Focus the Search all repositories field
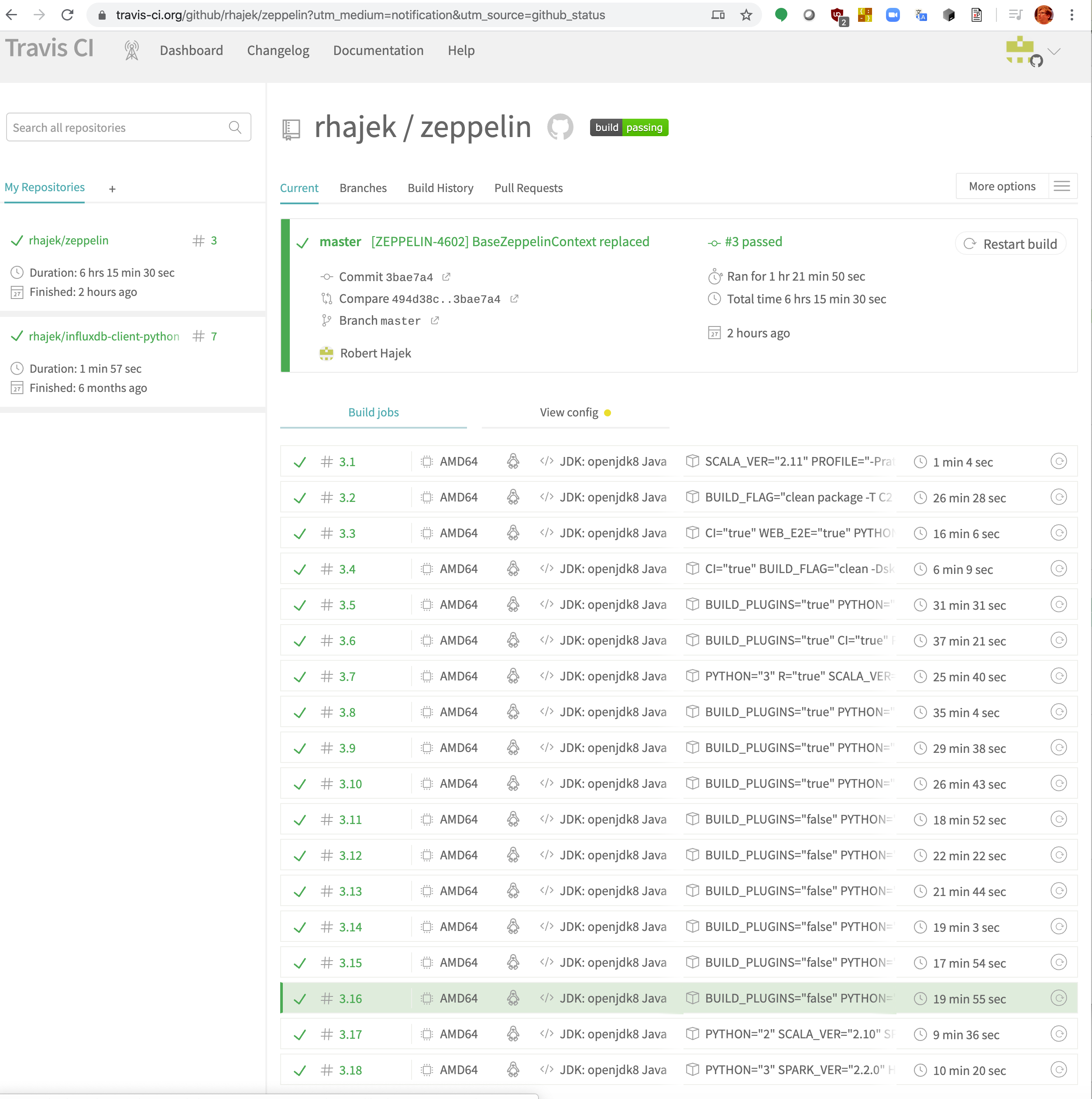Image resolution: width=1092 pixels, height=1099 pixels. coord(129,127)
